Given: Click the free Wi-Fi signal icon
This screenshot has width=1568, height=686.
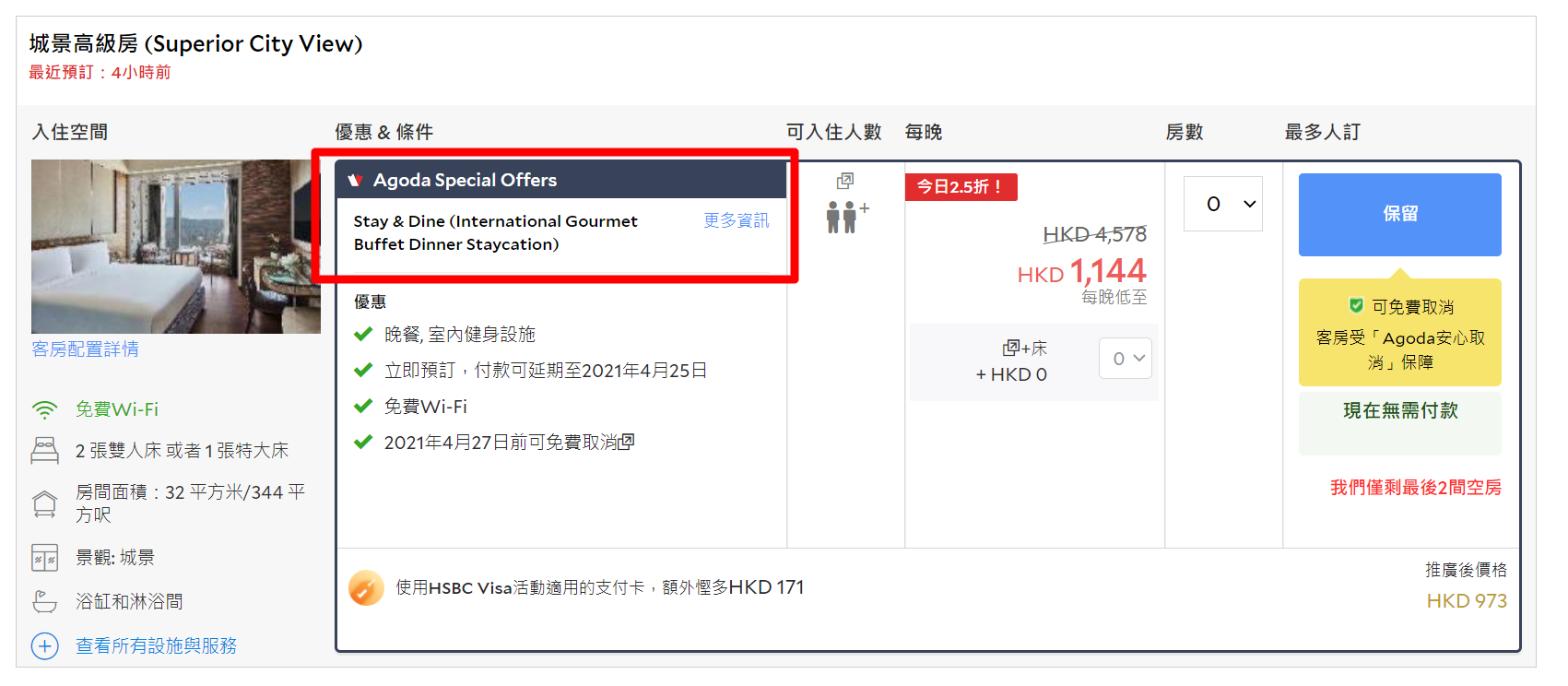Looking at the screenshot, I should (x=44, y=409).
